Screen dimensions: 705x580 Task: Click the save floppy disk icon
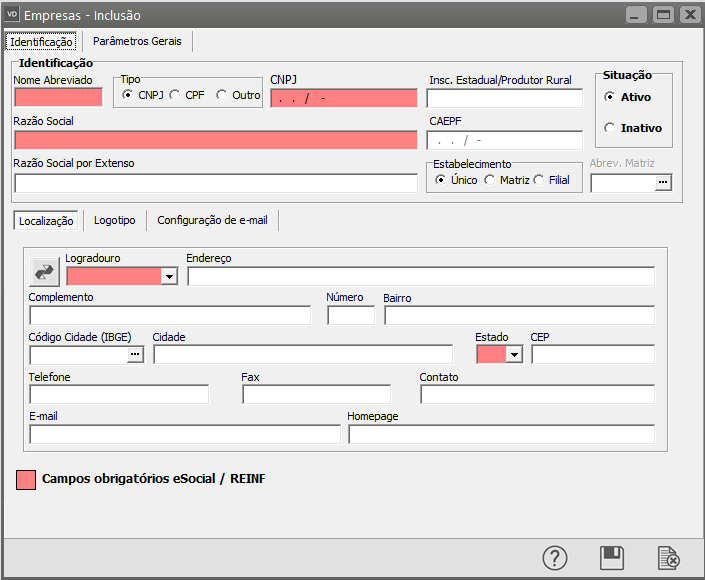pyautogui.click(x=611, y=558)
